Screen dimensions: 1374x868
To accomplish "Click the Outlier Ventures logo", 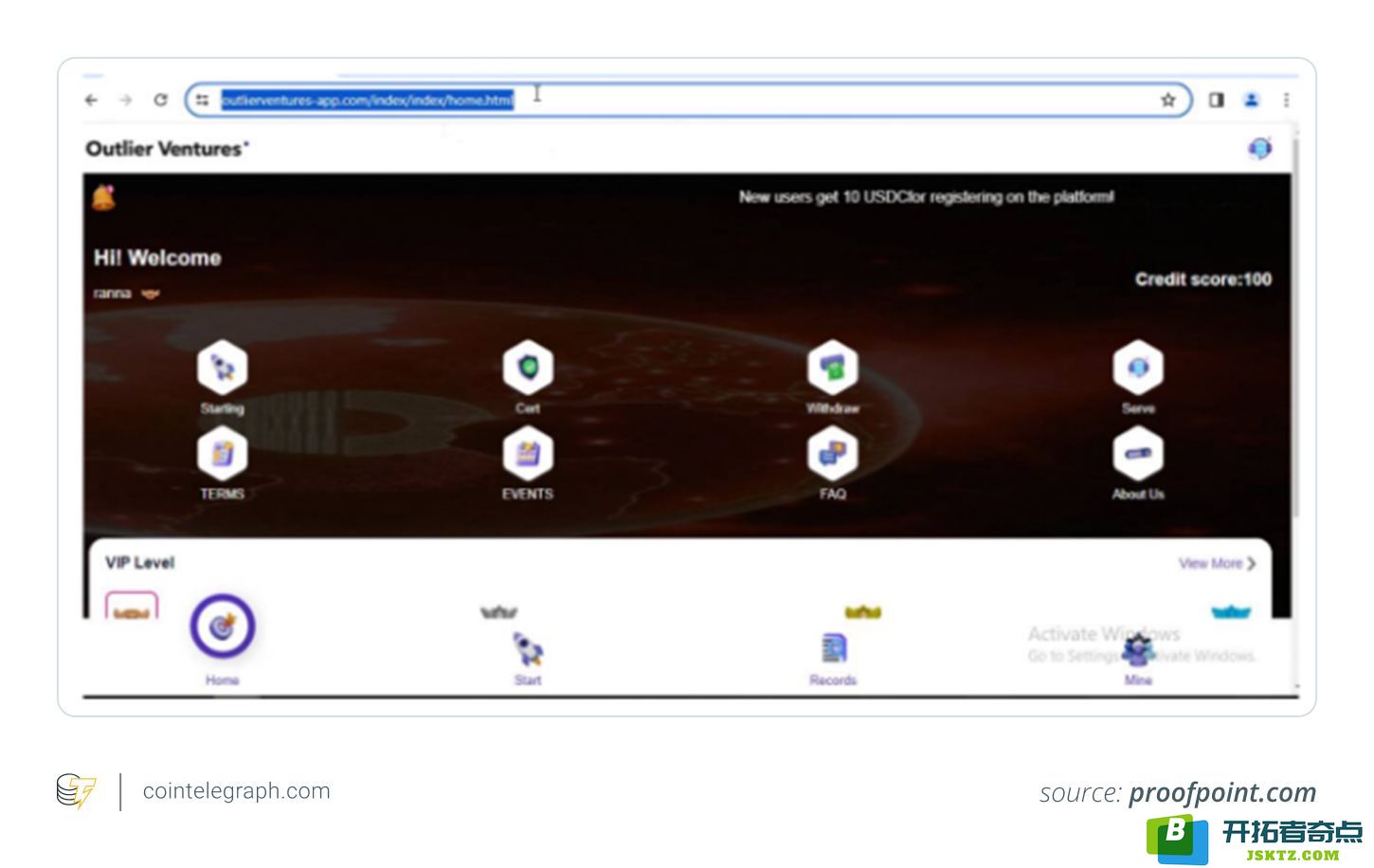I will 167,149.
